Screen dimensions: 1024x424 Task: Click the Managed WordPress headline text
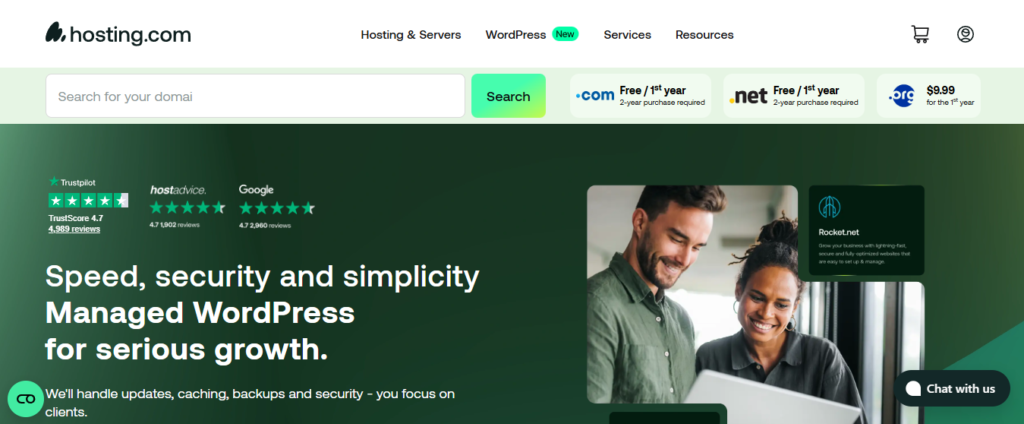(x=200, y=313)
